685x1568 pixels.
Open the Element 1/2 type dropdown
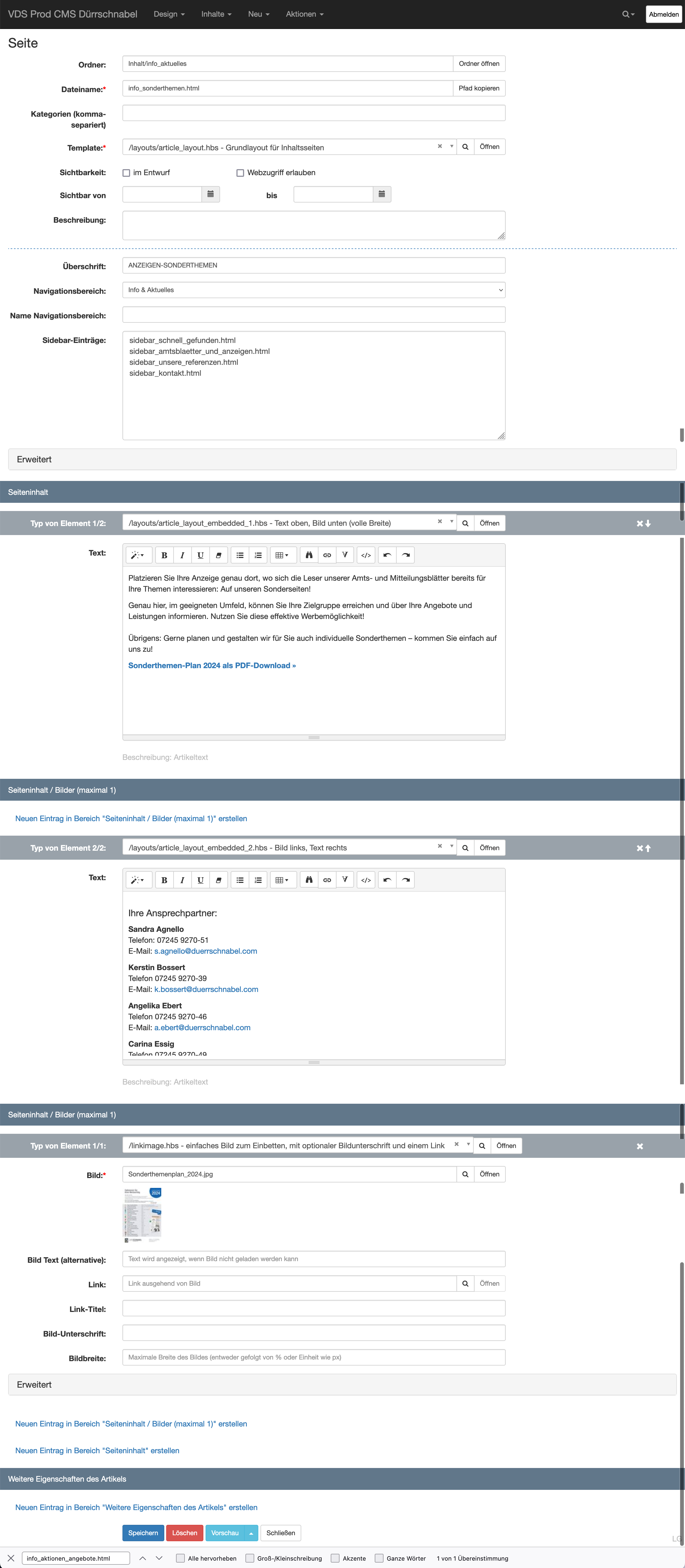(x=289, y=523)
